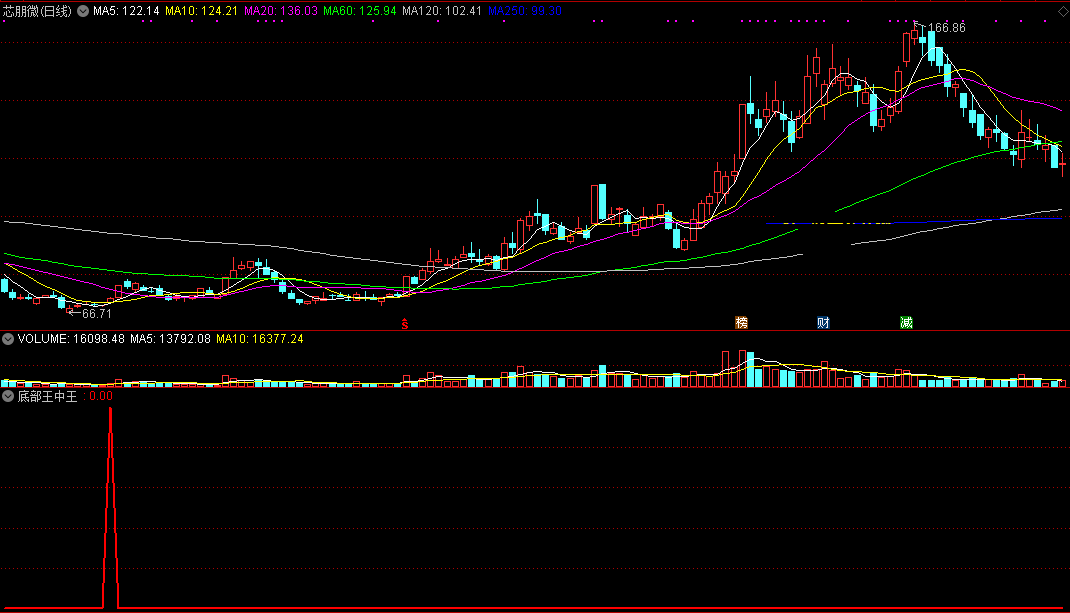1070x613 pixels.
Task: Click the 66.71 low price label
Action: pyautogui.click(x=96, y=314)
